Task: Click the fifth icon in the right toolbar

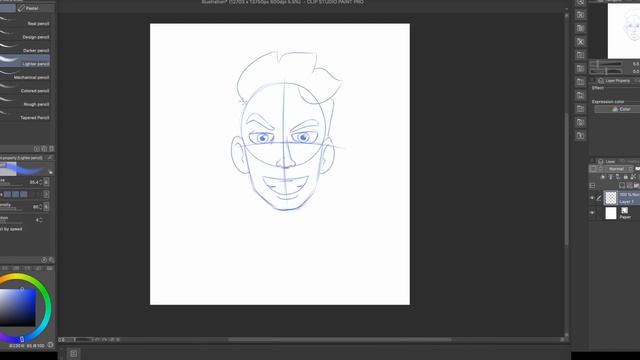Action: (x=580, y=55)
